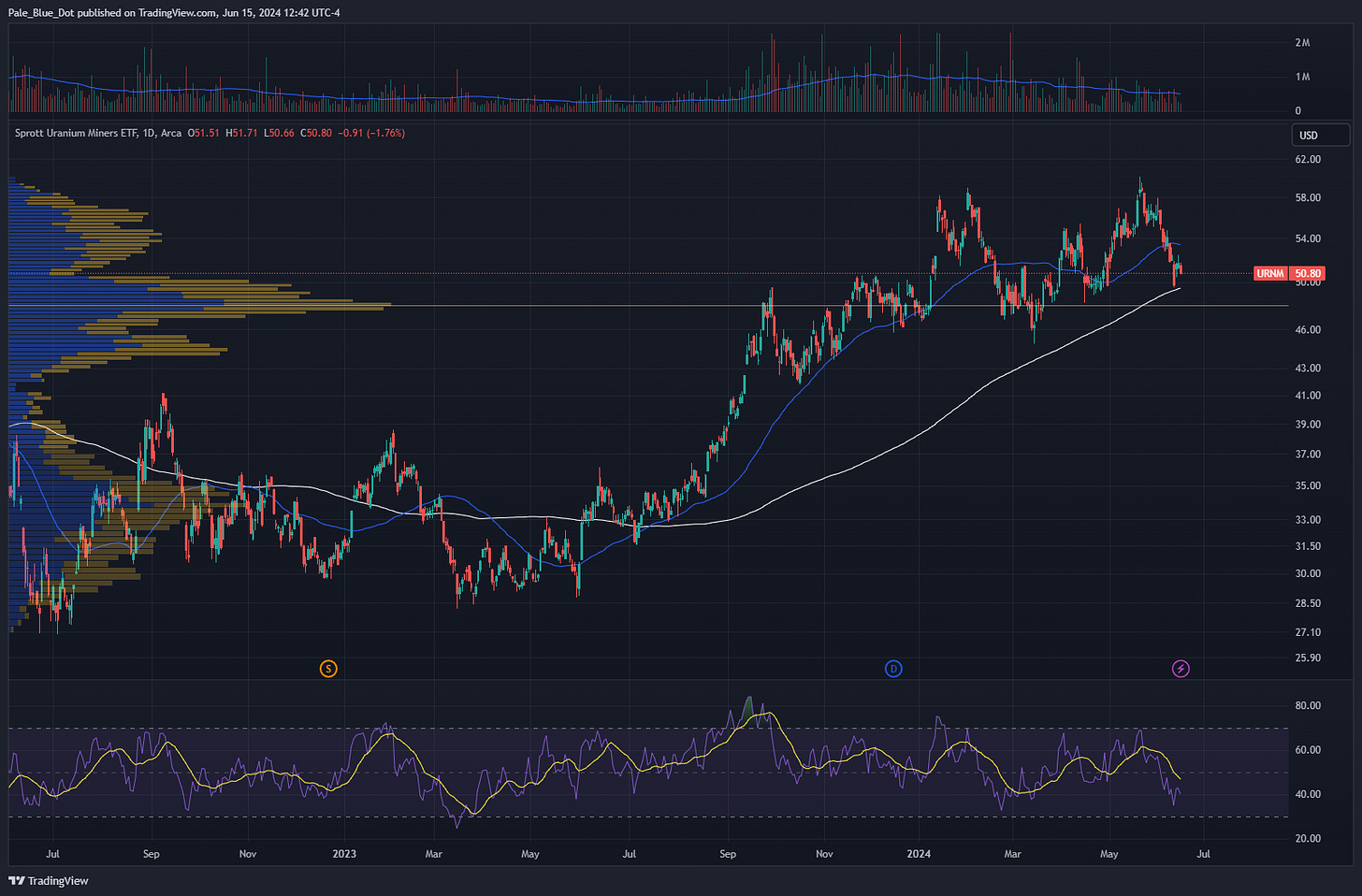The height and width of the screenshot is (896, 1362).
Task: Click the 31.50 price axis label
Action: (1308, 545)
